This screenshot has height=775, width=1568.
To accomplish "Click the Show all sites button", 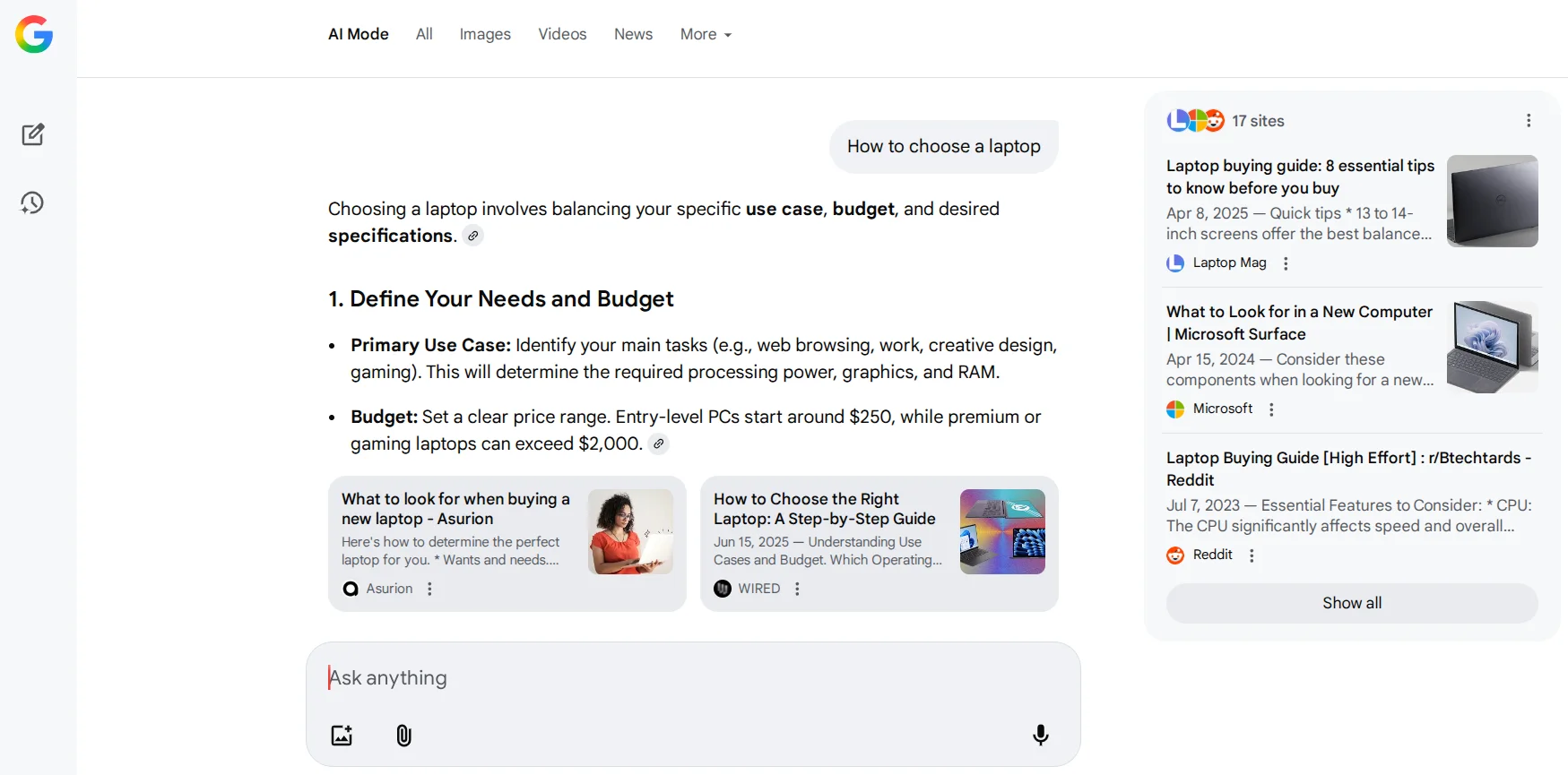I will tap(1352, 603).
